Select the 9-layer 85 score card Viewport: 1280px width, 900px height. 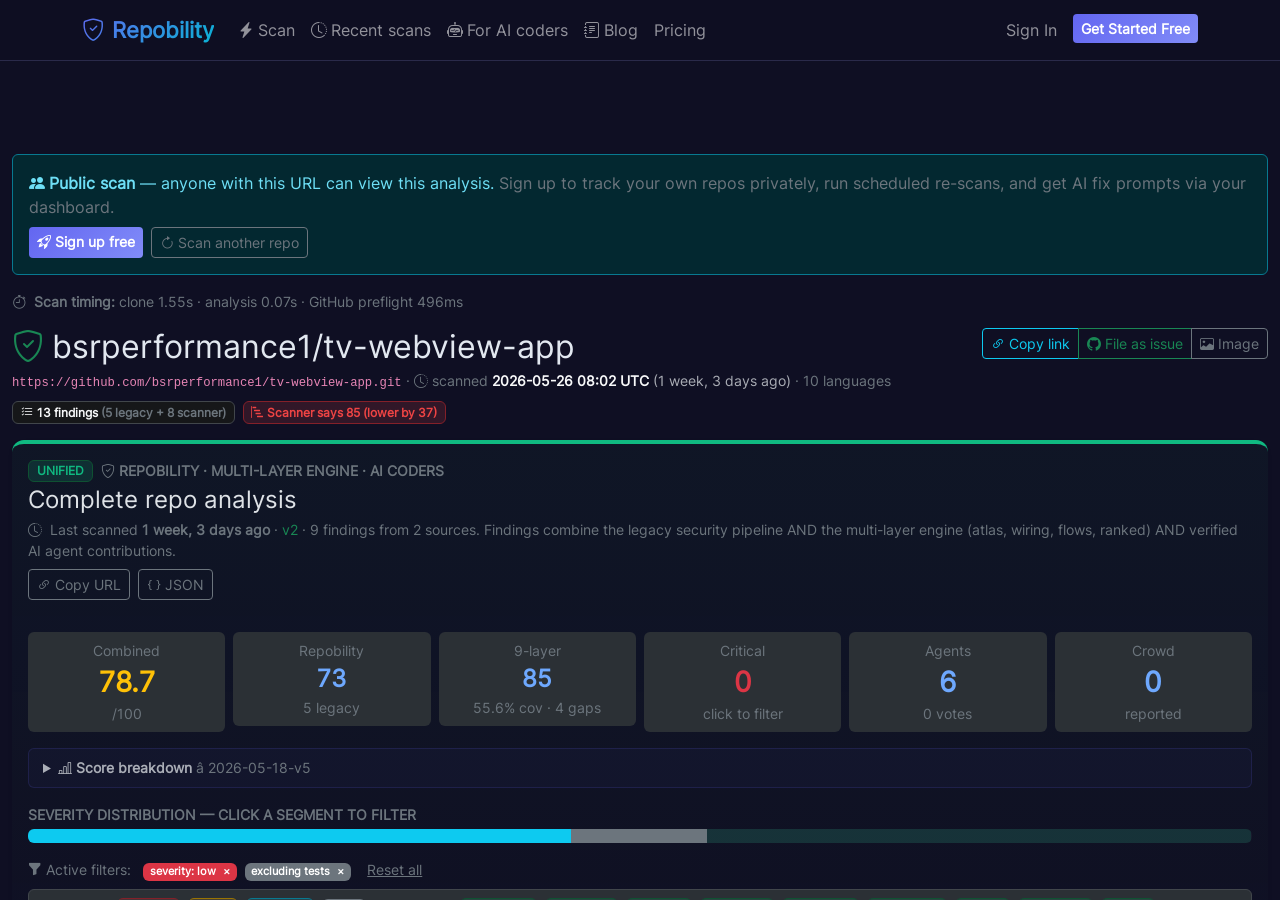click(537, 679)
